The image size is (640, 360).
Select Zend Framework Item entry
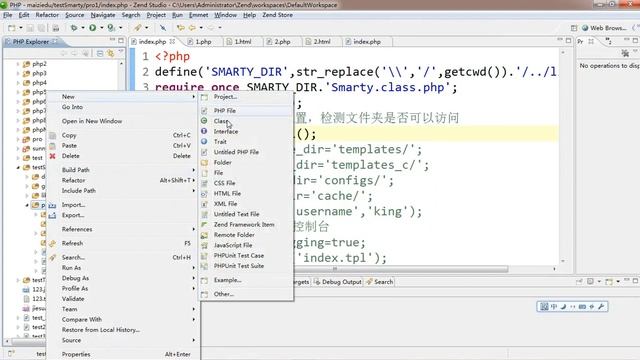pyautogui.click(x=246, y=224)
